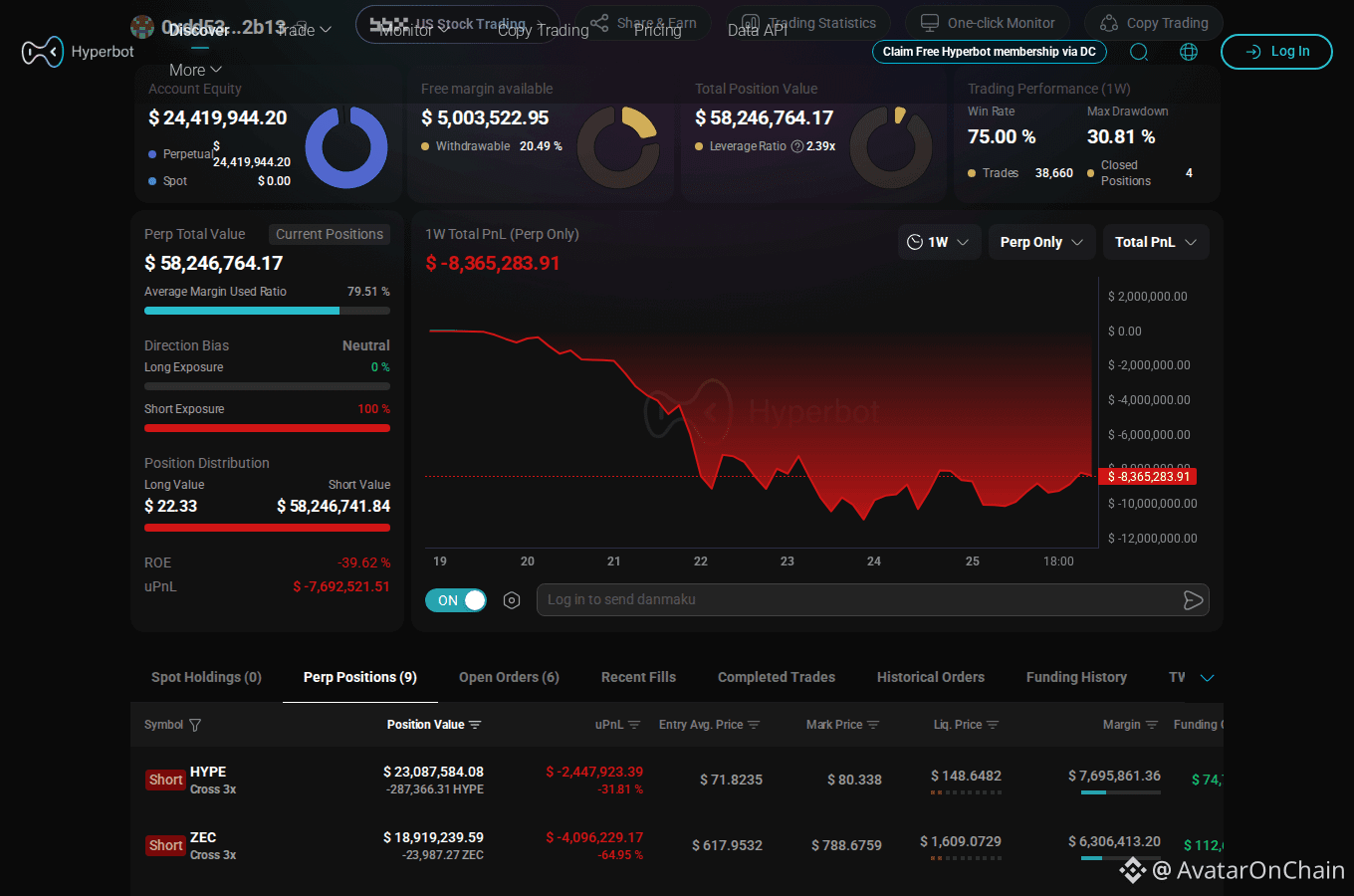
Task: Click the HYPE row margin usage bar
Action: 1120,792
